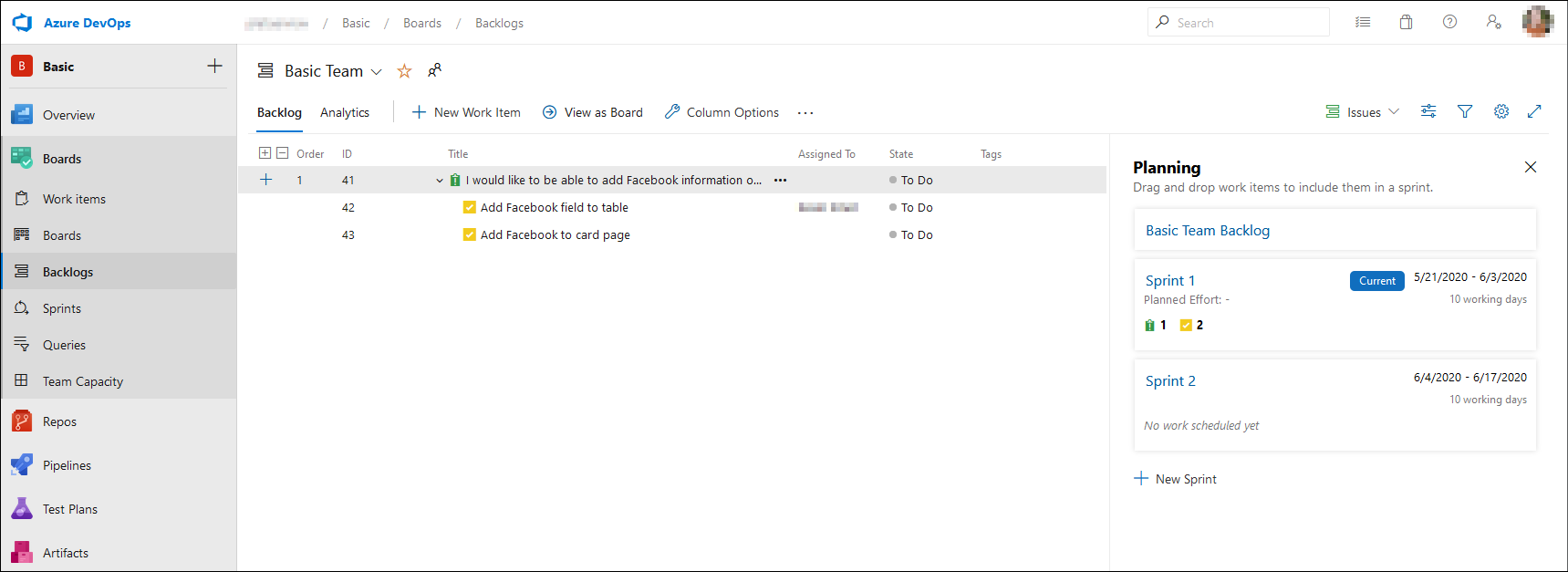Screen dimensions: 1568x572
Task: Open the Artifacts hub
Action: [x=66, y=553]
